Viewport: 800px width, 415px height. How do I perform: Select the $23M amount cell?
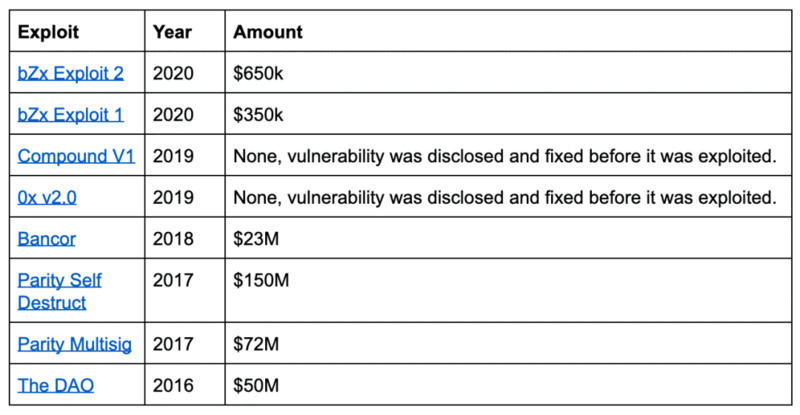coord(255,239)
